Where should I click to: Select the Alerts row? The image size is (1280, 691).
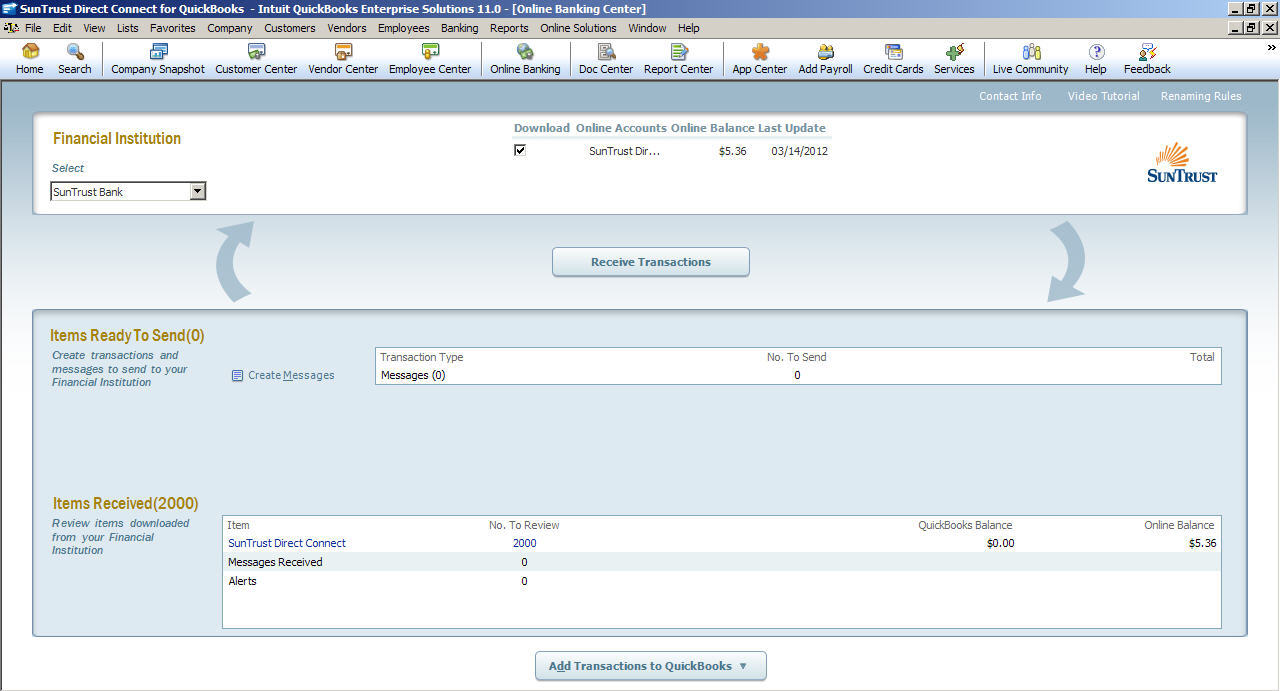pyautogui.click(x=721, y=581)
